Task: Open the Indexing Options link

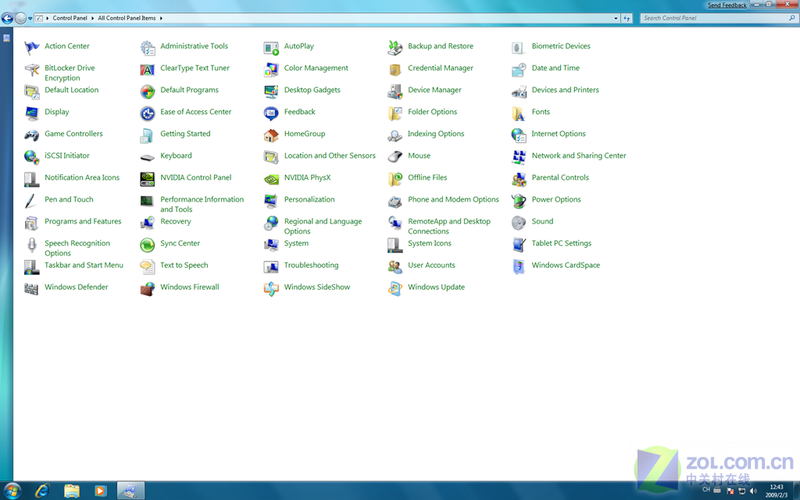Action: pos(436,134)
